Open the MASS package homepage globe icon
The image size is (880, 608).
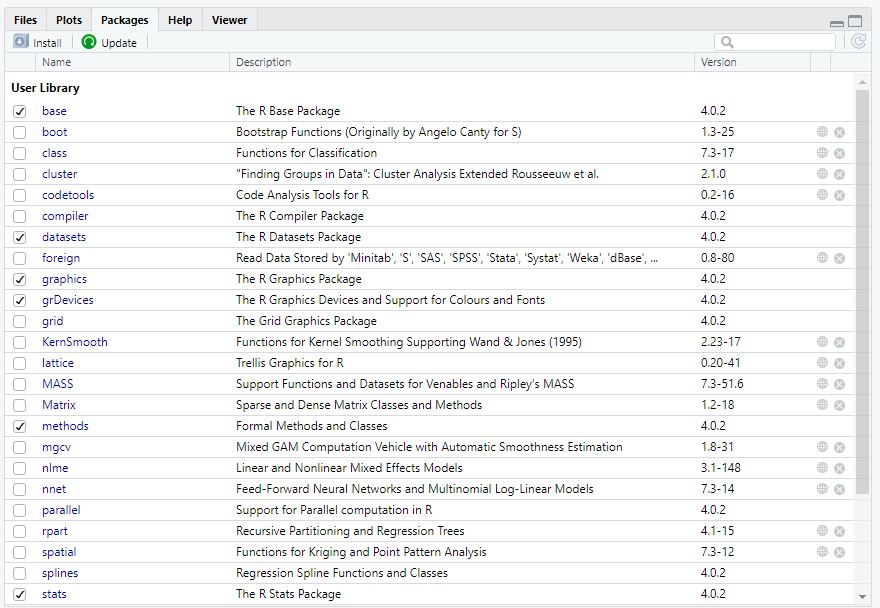pos(820,384)
